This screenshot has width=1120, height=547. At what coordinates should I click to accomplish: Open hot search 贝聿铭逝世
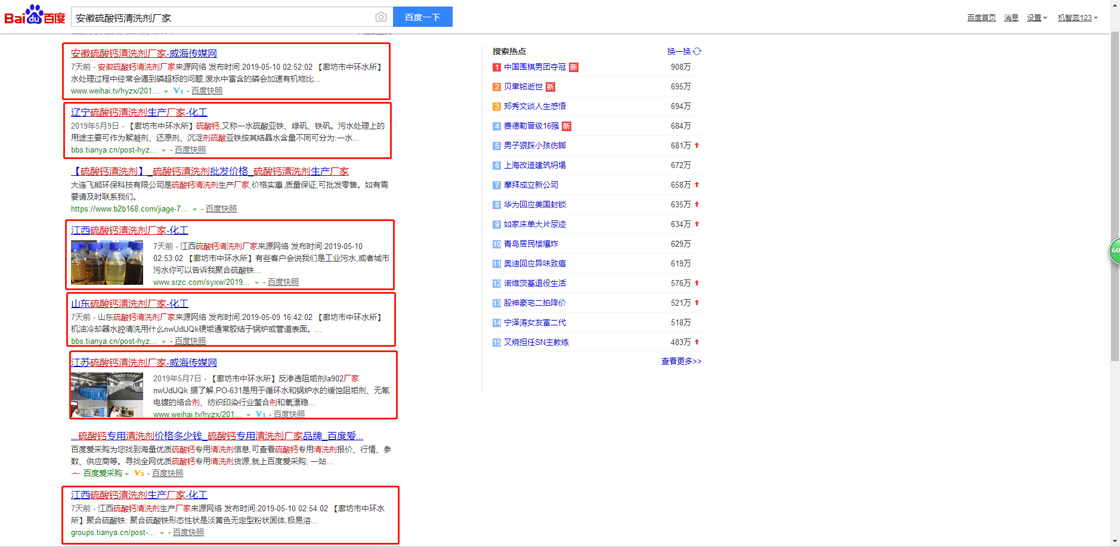click(524, 87)
